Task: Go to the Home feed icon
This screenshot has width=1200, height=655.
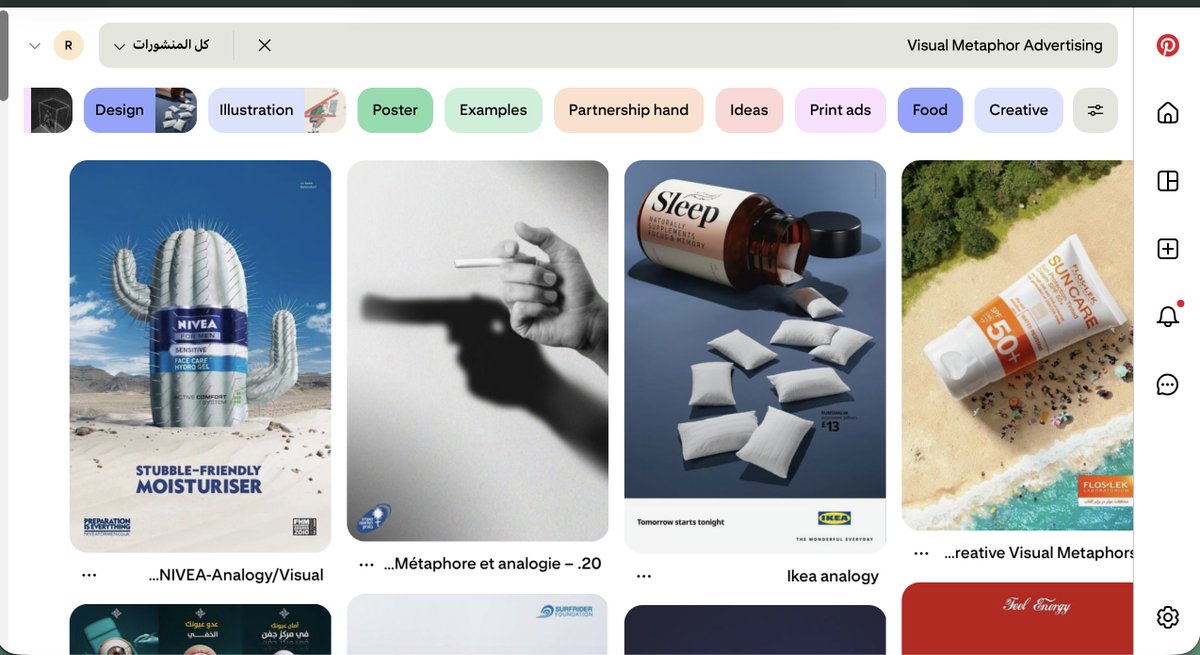Action: [x=1167, y=113]
